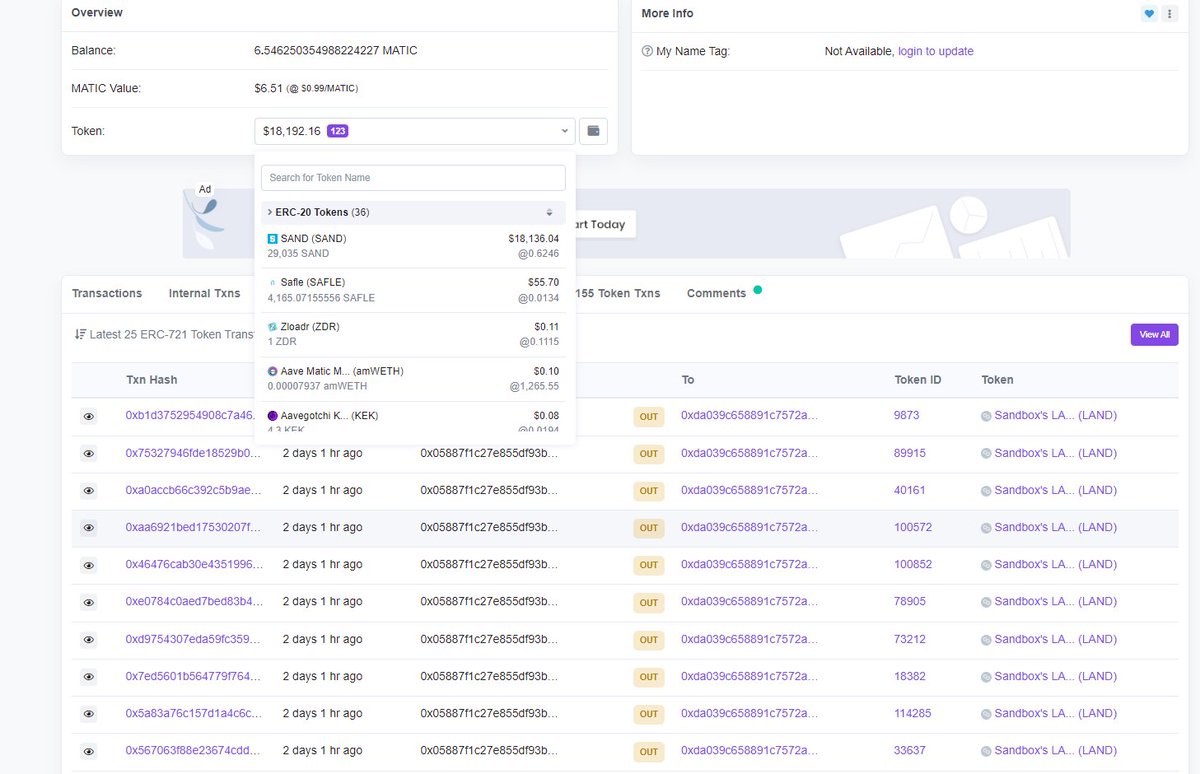Collapse the Token $18,192.16 dropdown

coord(415,131)
